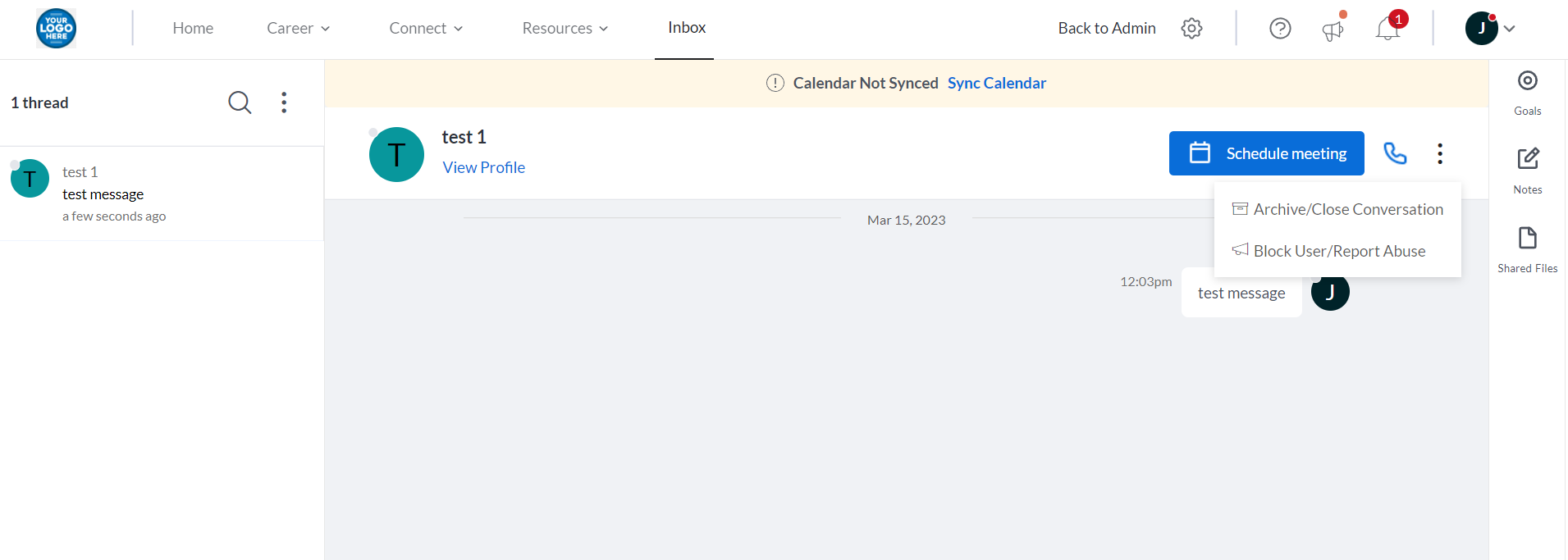Click sender avatar J beside message

tap(1330, 292)
